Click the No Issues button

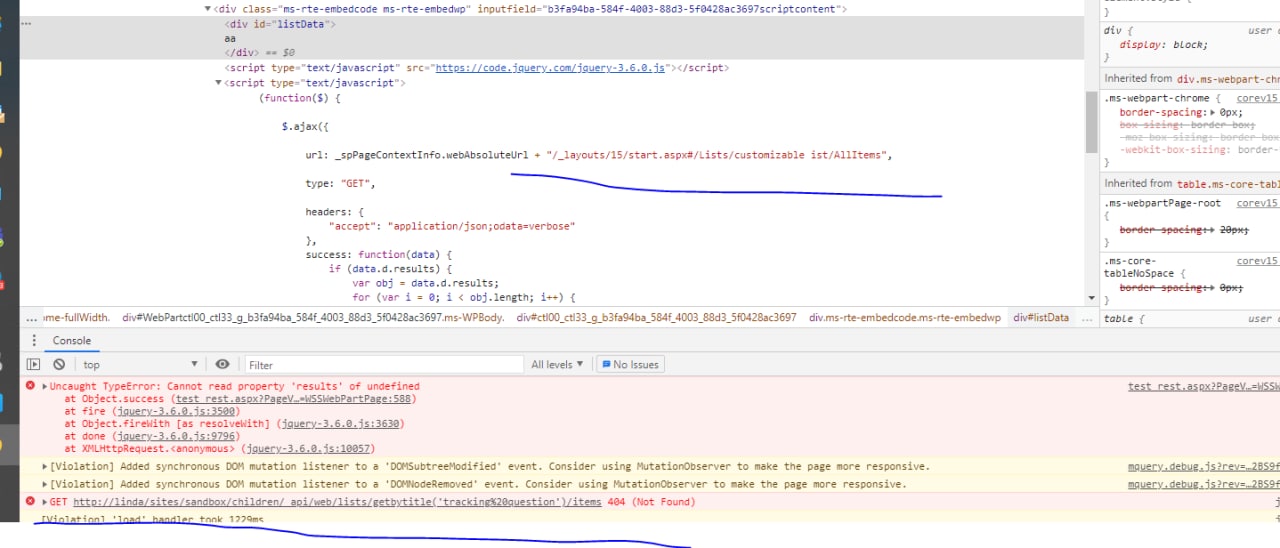[x=630, y=365]
